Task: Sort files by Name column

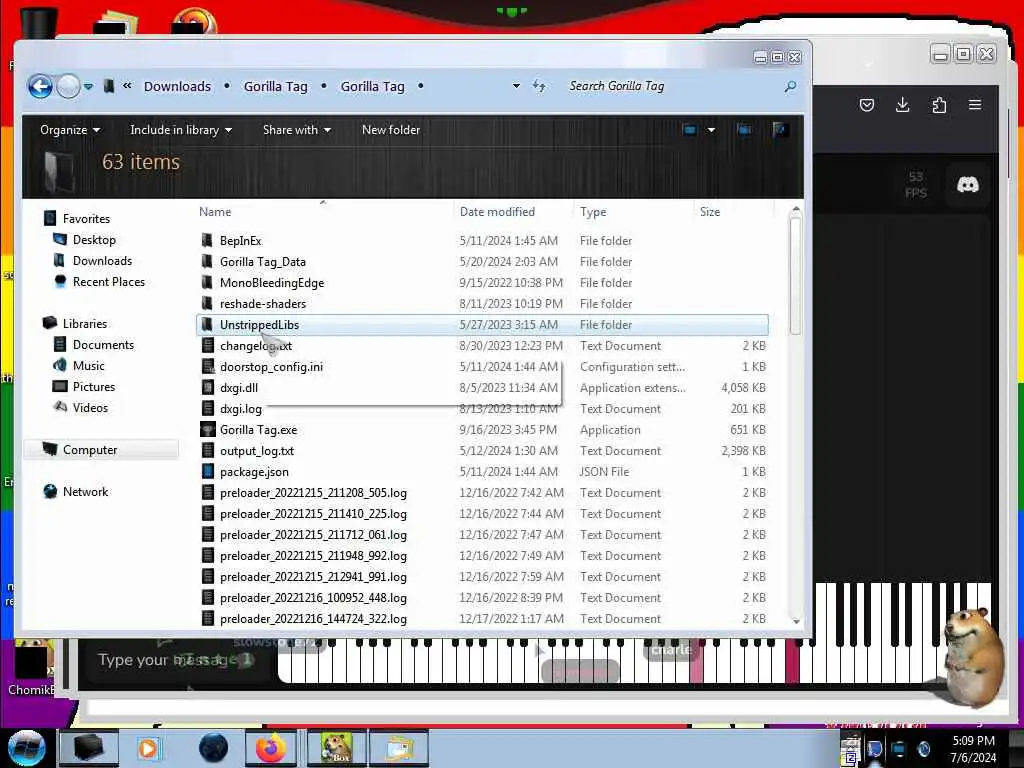Action: click(215, 212)
